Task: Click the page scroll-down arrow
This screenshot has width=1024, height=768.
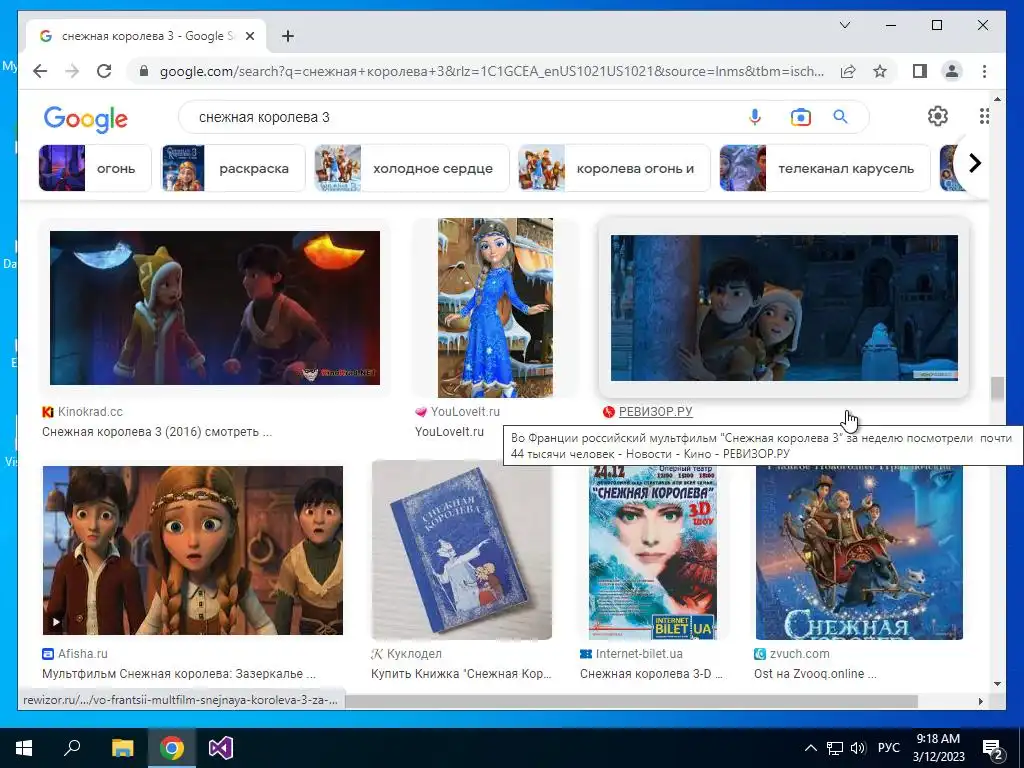Action: click(x=997, y=684)
